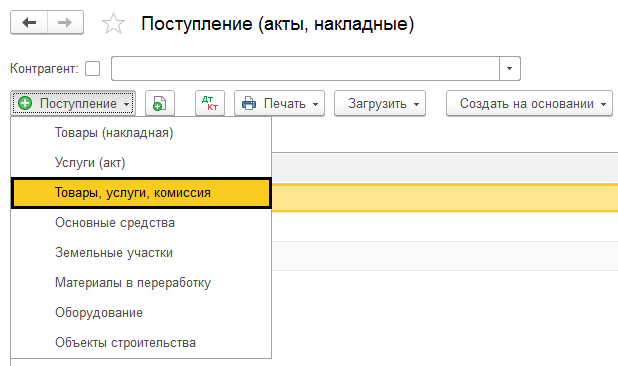Expand the Печать dropdown arrow
The image size is (618, 366).
315,104
